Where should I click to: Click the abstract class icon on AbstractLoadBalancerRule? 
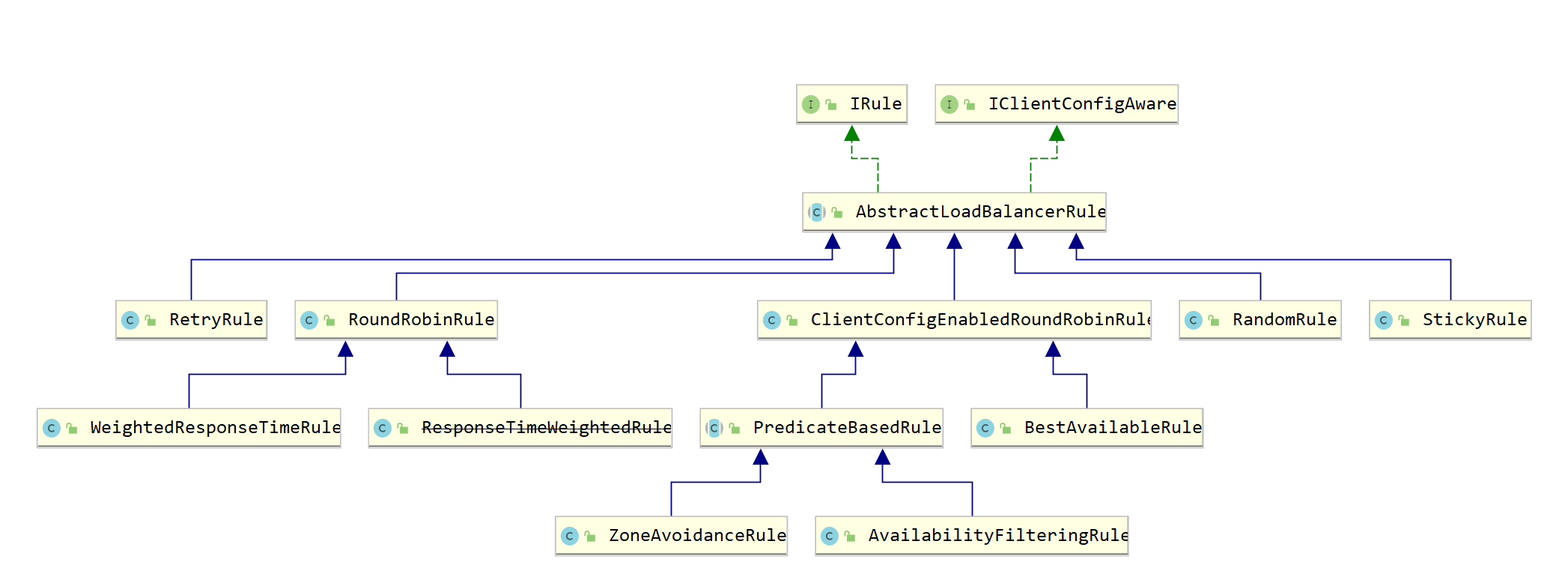(816, 212)
